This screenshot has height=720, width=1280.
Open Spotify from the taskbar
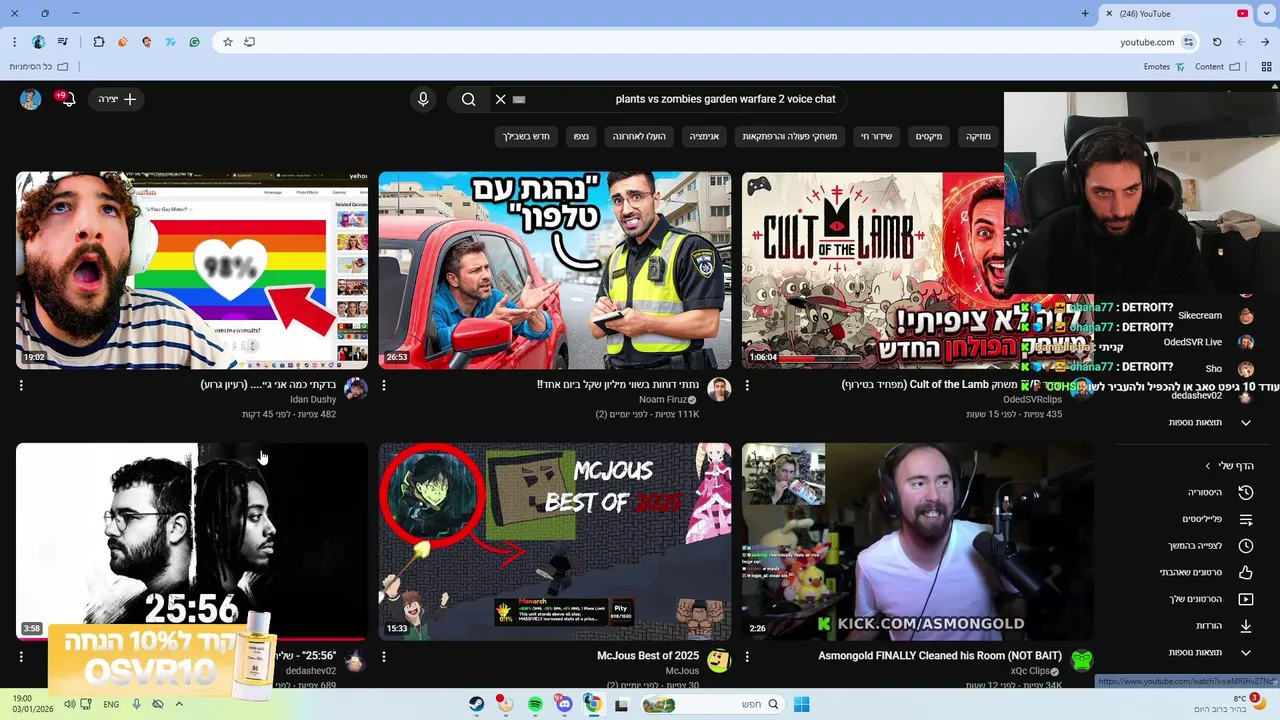535,704
